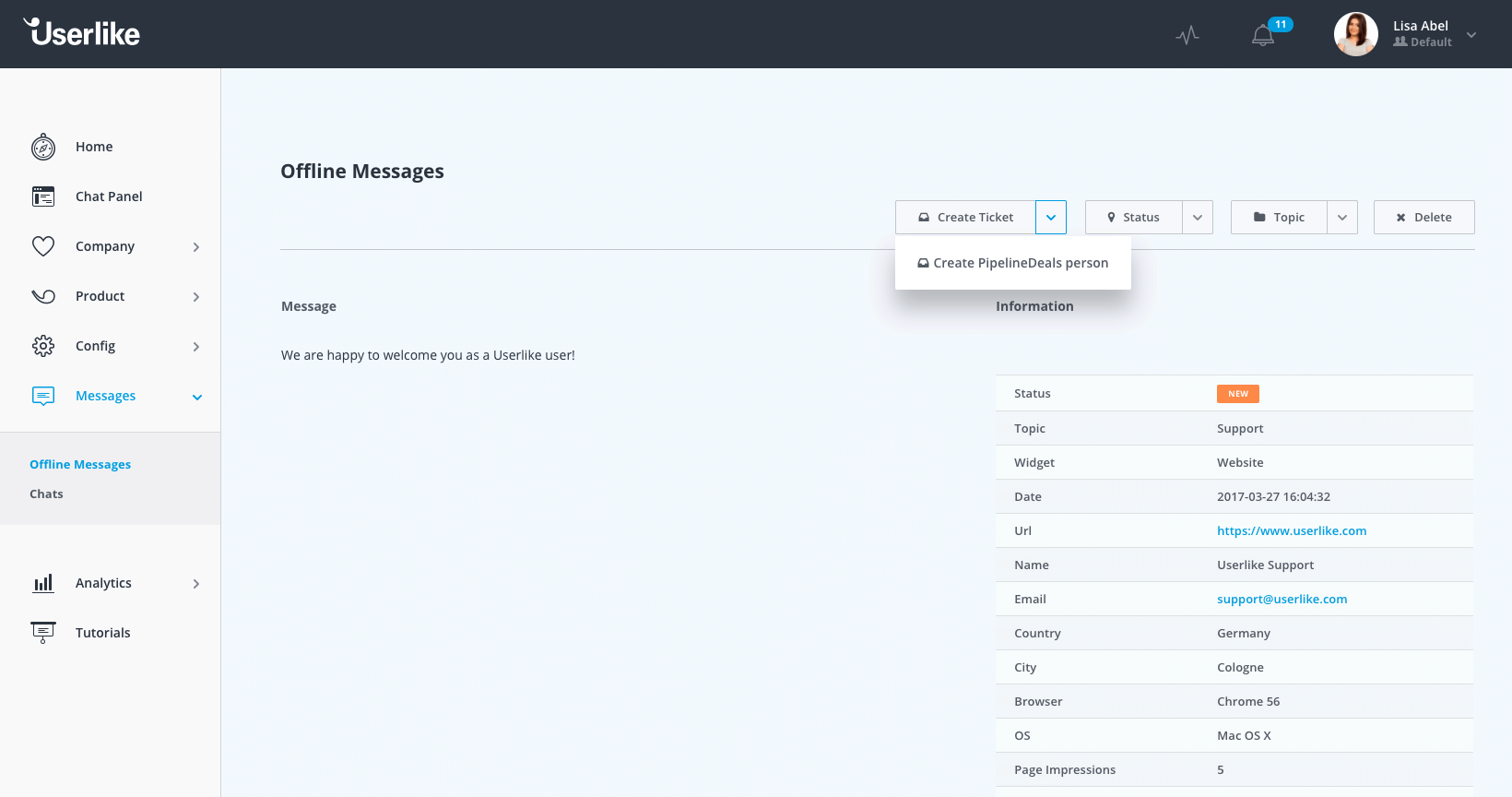Click the OS value Mac OS X
This screenshot has width=1512, height=797.
[x=1244, y=735]
